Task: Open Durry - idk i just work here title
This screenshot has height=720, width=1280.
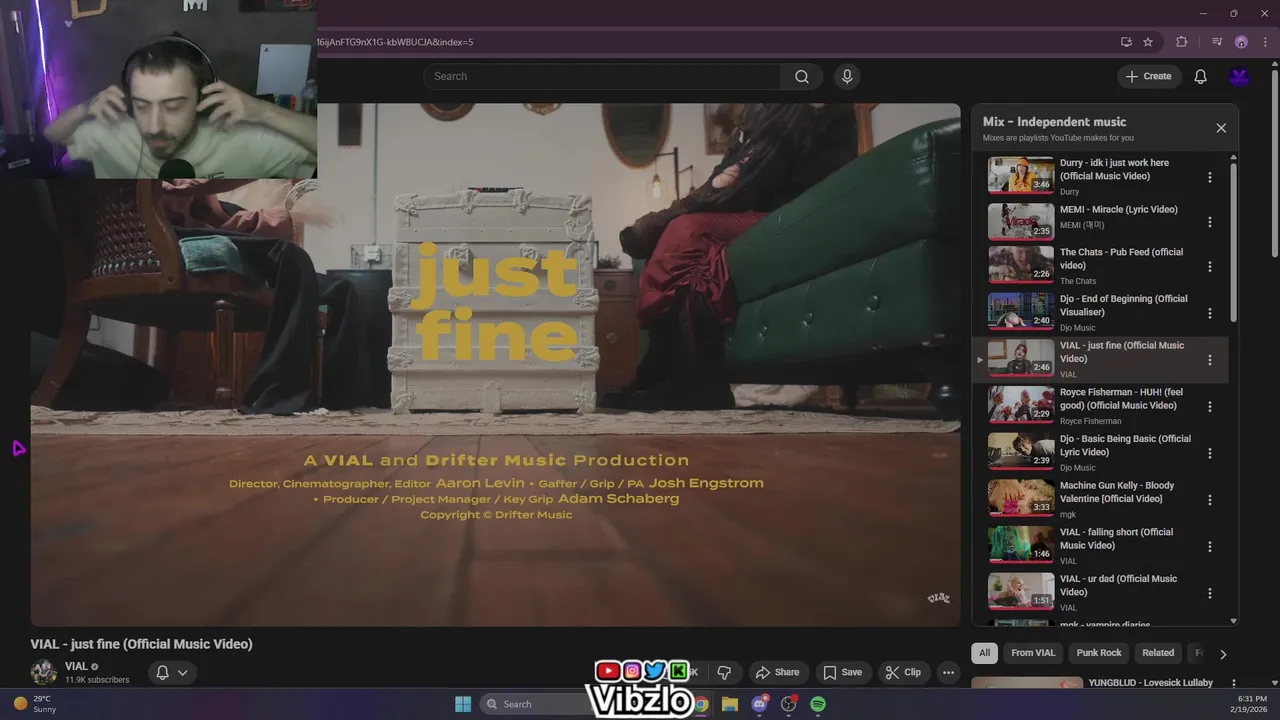Action: point(1114,169)
